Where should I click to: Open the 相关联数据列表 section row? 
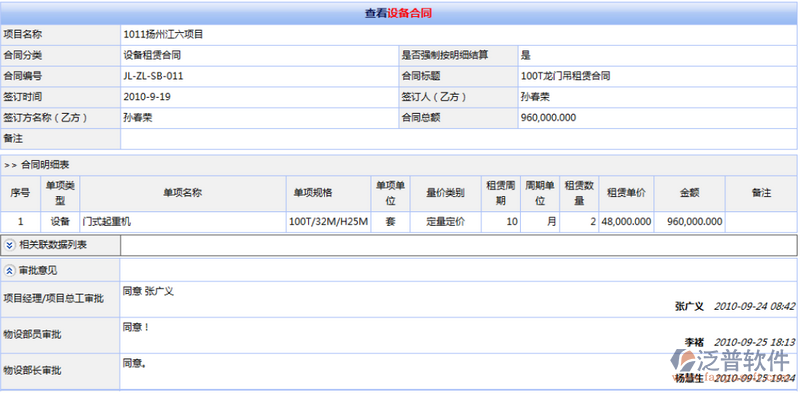click(x=399, y=245)
